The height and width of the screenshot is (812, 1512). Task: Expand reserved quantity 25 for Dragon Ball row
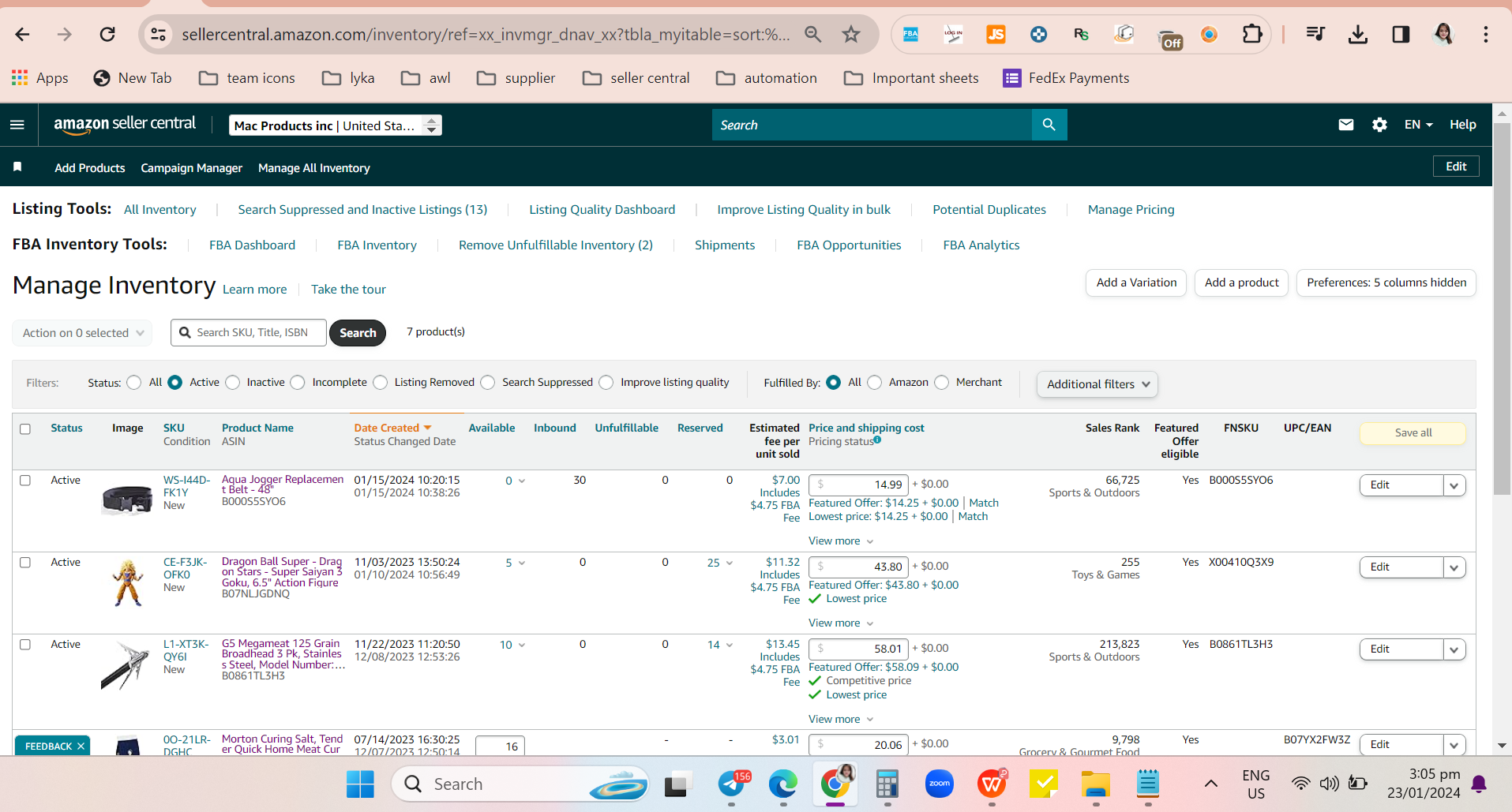click(x=720, y=563)
